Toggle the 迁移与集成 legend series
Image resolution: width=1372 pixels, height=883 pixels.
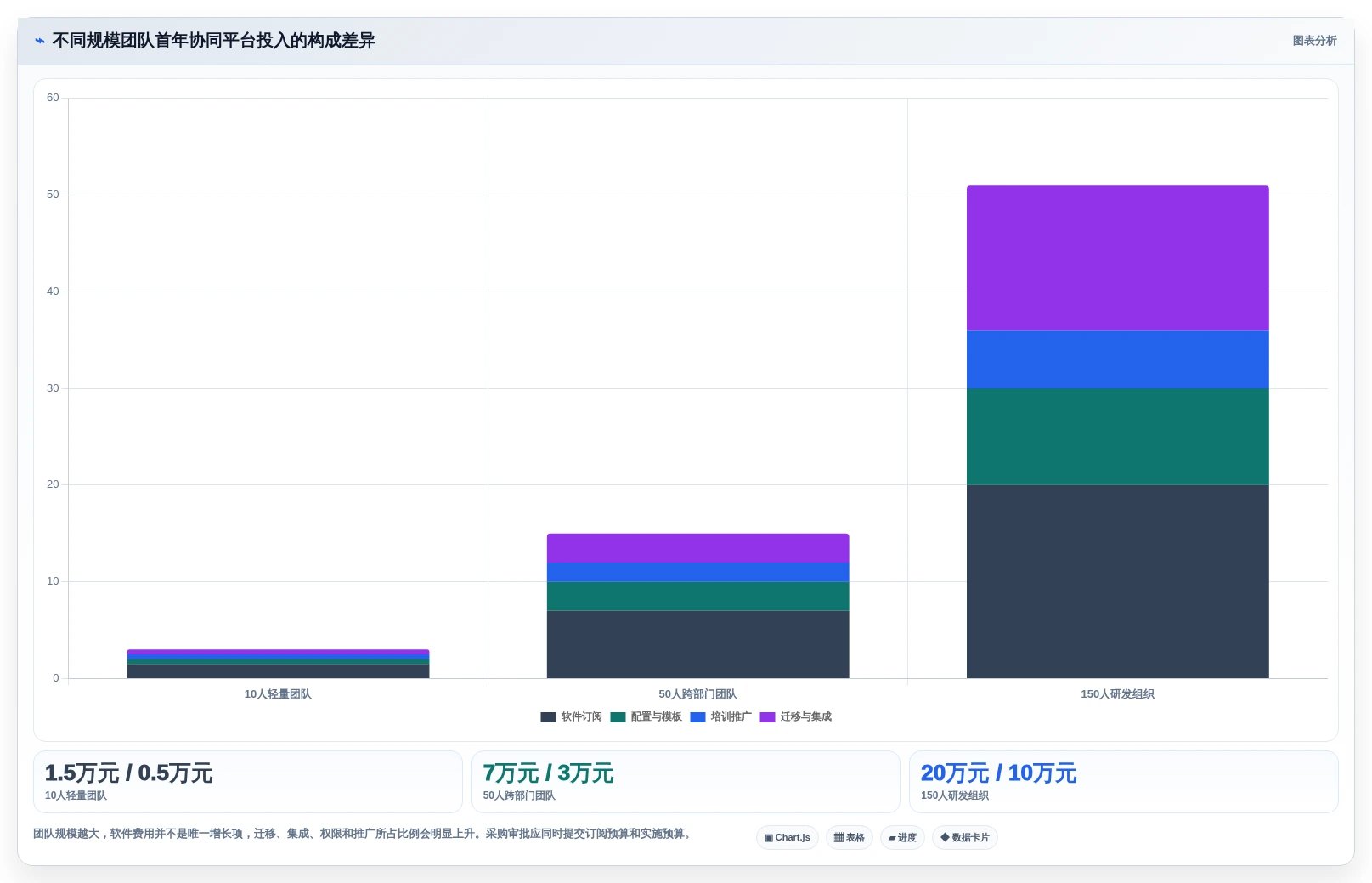click(795, 717)
